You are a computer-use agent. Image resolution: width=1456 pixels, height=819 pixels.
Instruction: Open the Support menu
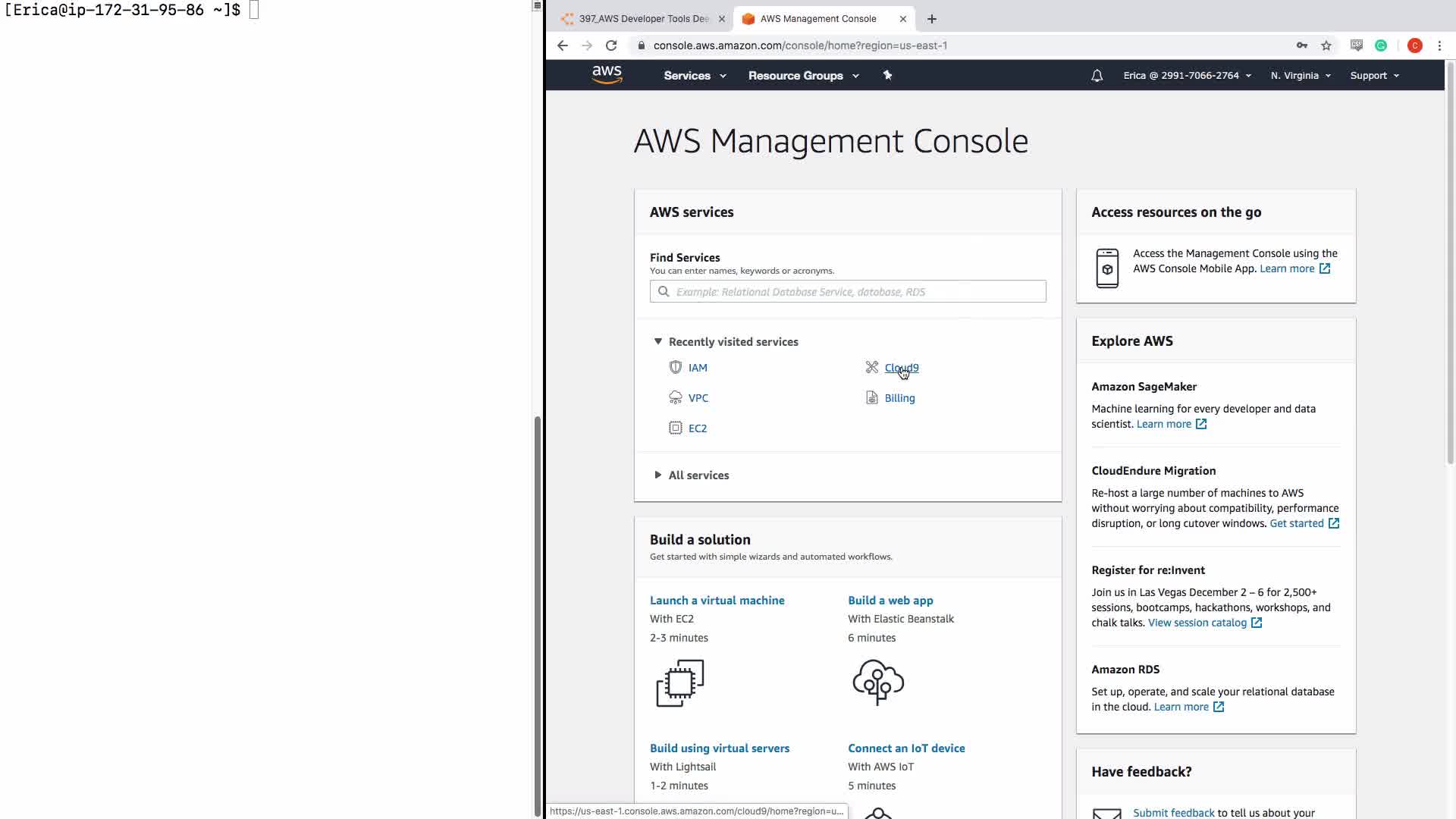click(x=1373, y=76)
